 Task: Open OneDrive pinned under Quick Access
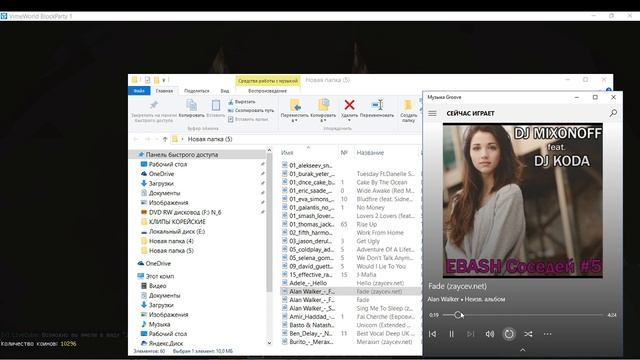tap(161, 174)
